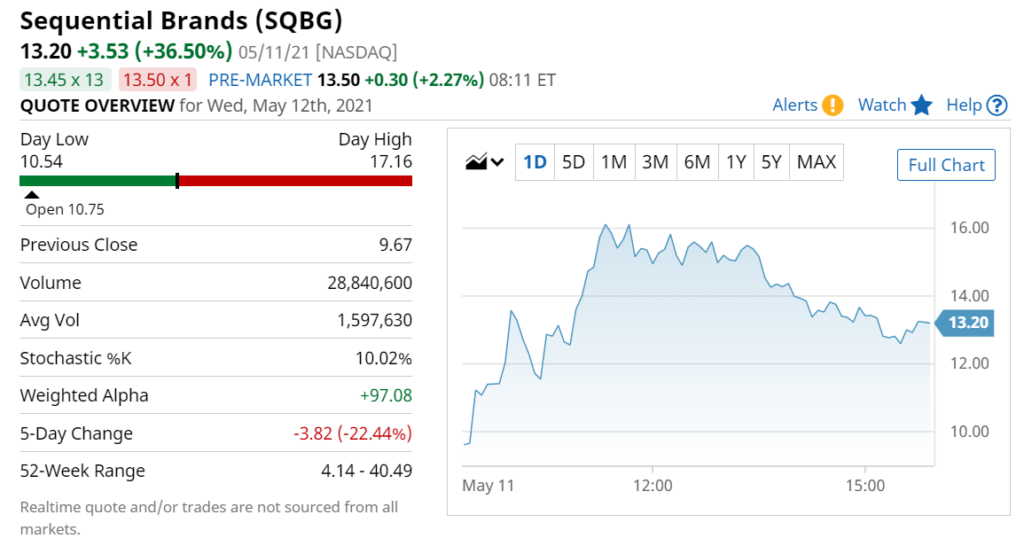Click the yellow Alerts exclamation icon

(x=833, y=105)
